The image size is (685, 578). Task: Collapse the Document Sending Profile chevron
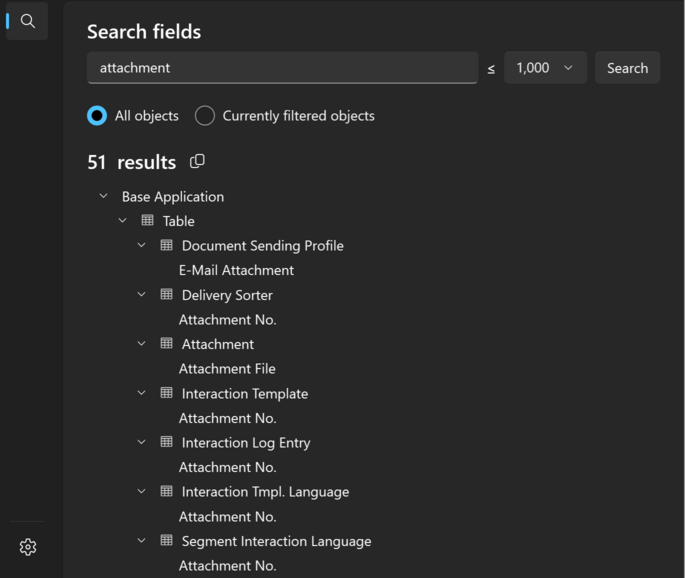142,245
